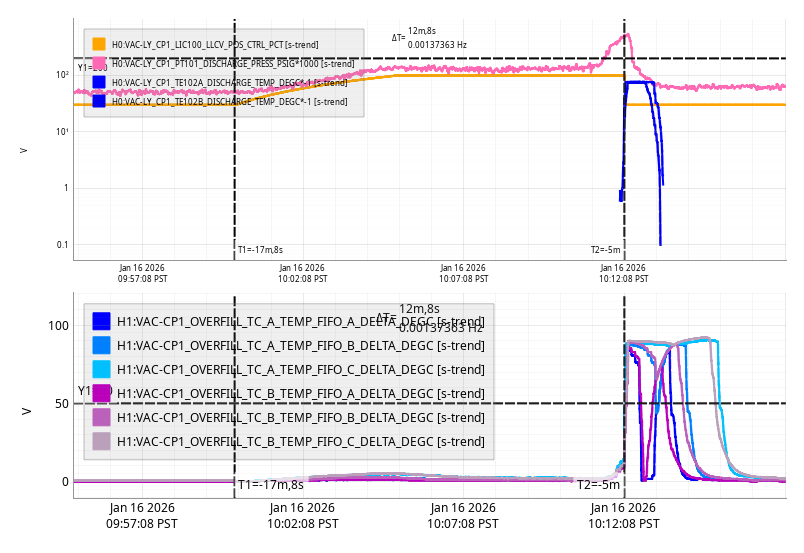Click the TC_B_TEMP_FIFO_B_DELTA legend color swatch
Screen dimensions: 804x553
(x=101, y=417)
